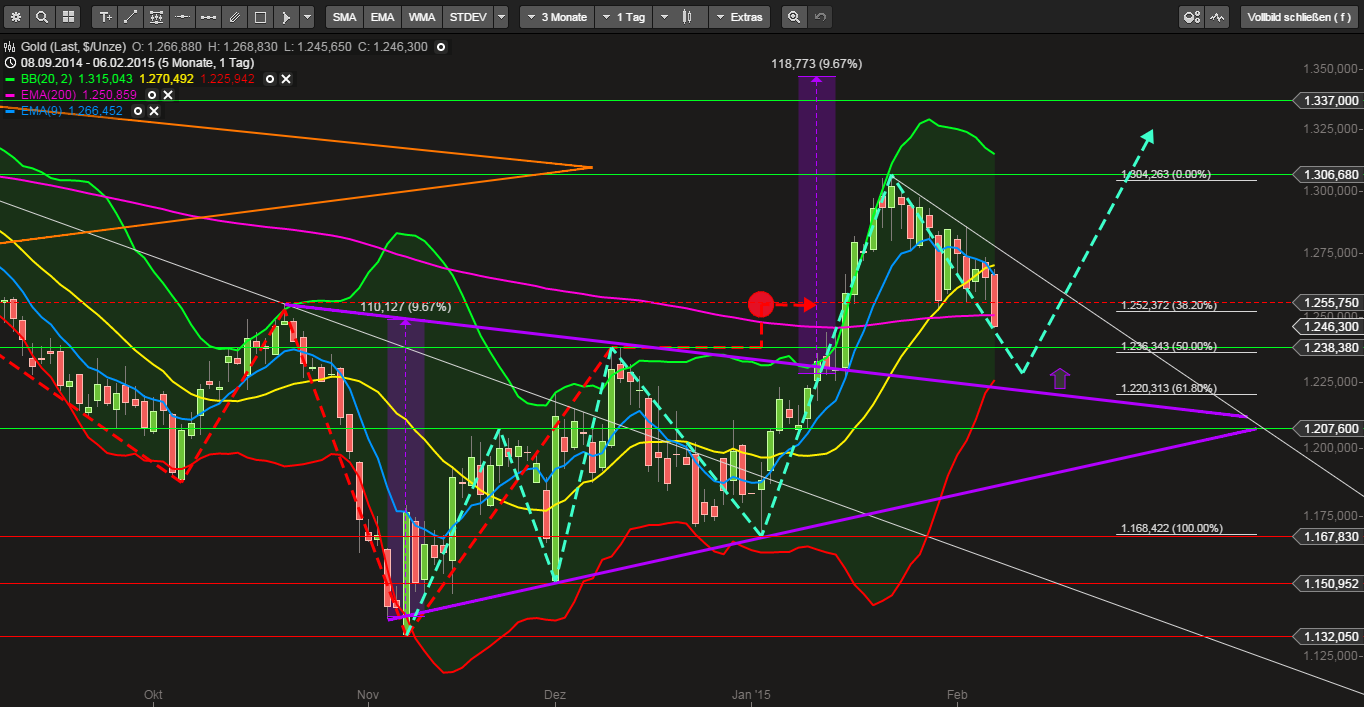Viewport: 1364px width, 707px height.
Task: Select the line segment tool
Action: 208,17
